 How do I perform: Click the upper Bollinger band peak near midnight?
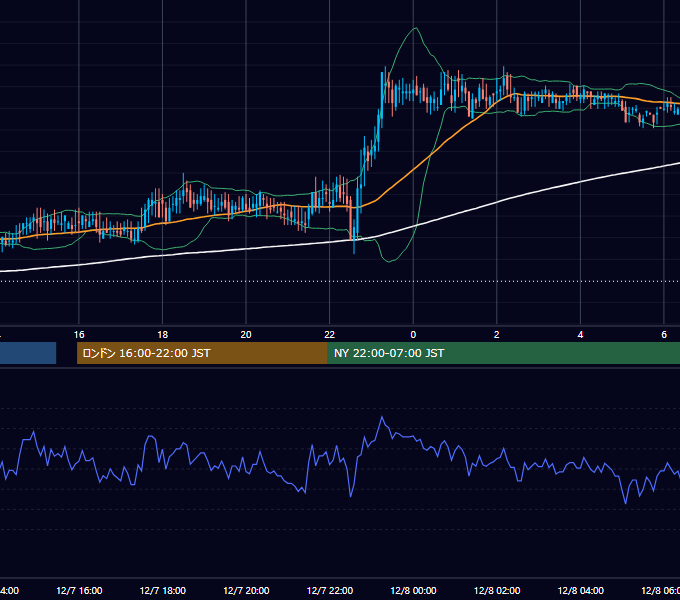415,28
